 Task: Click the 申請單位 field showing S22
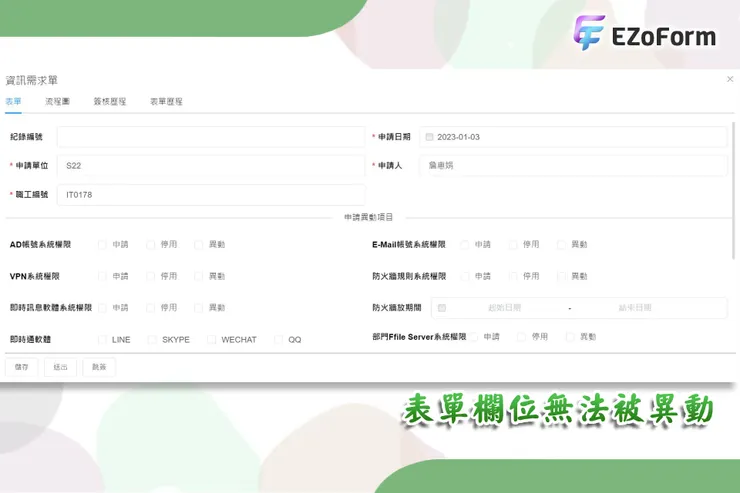211,166
